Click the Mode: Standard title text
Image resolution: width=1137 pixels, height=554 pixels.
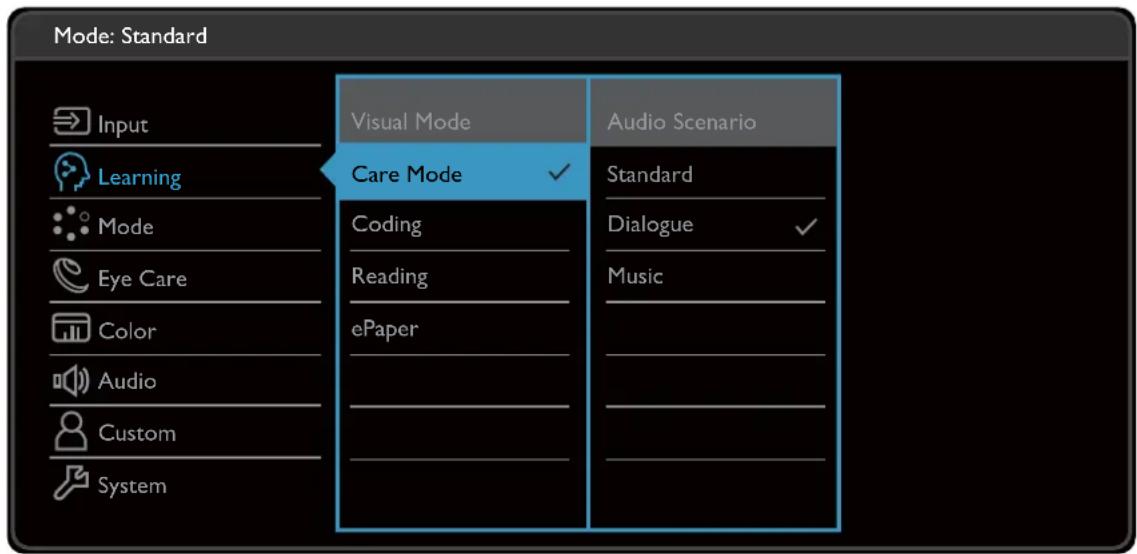130,35
